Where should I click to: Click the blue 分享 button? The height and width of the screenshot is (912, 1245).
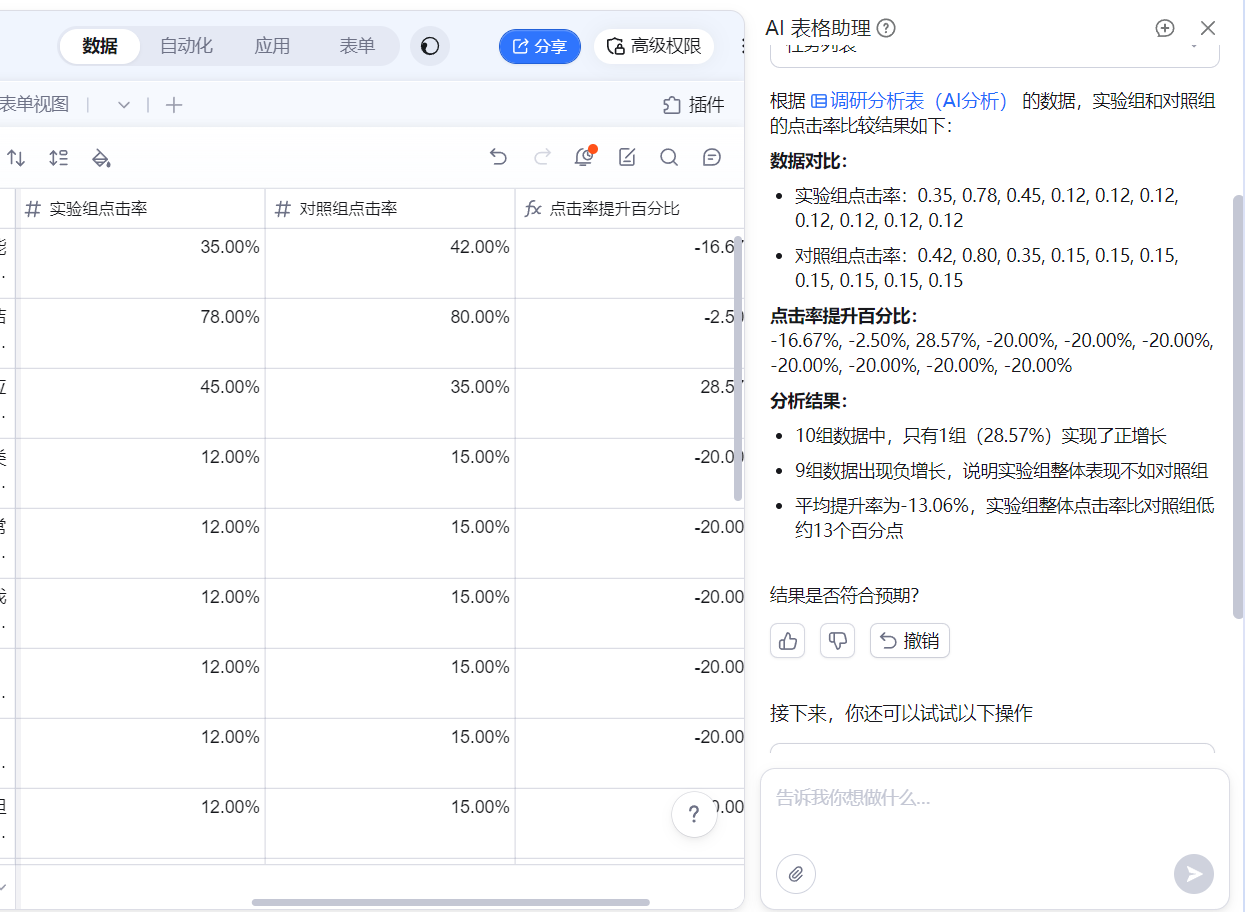pyautogui.click(x=540, y=46)
